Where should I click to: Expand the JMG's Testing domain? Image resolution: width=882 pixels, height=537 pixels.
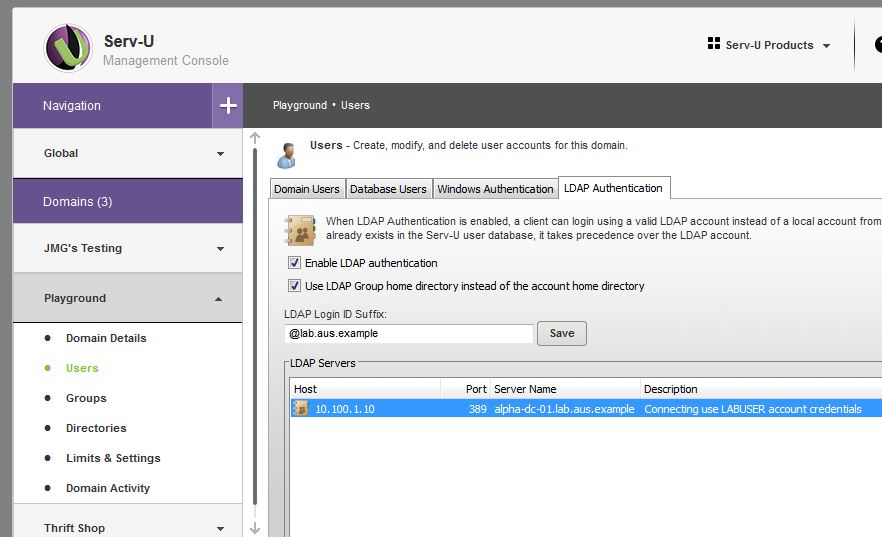coord(128,249)
